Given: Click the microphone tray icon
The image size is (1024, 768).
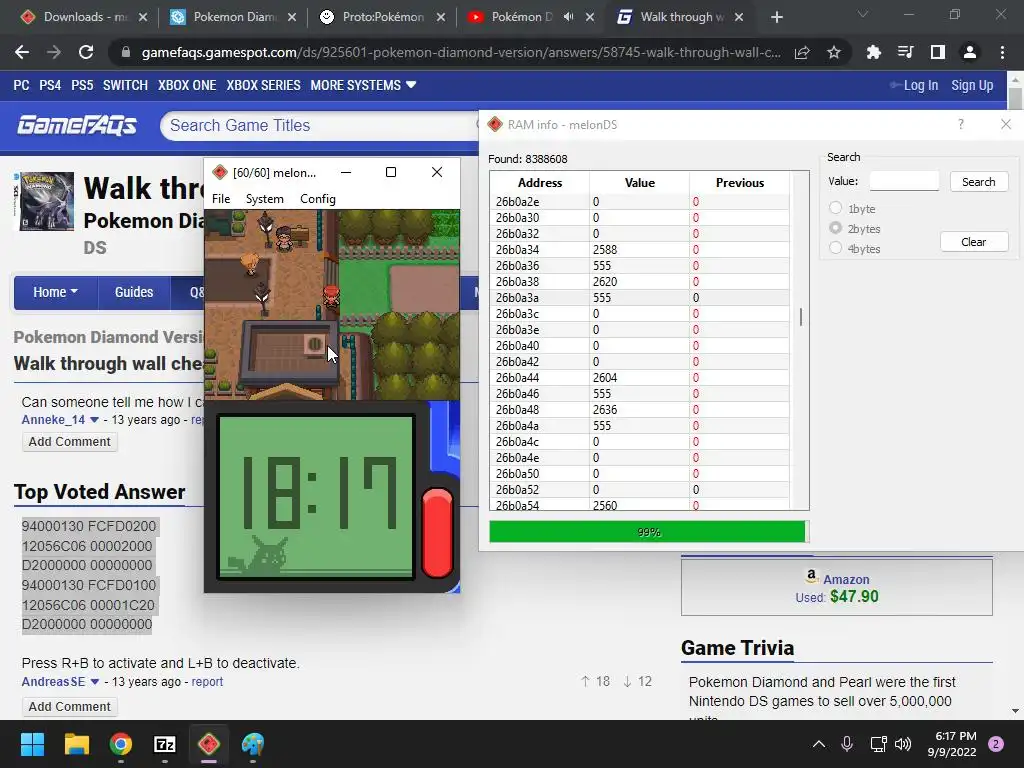Looking at the screenshot, I should pyautogui.click(x=847, y=744).
